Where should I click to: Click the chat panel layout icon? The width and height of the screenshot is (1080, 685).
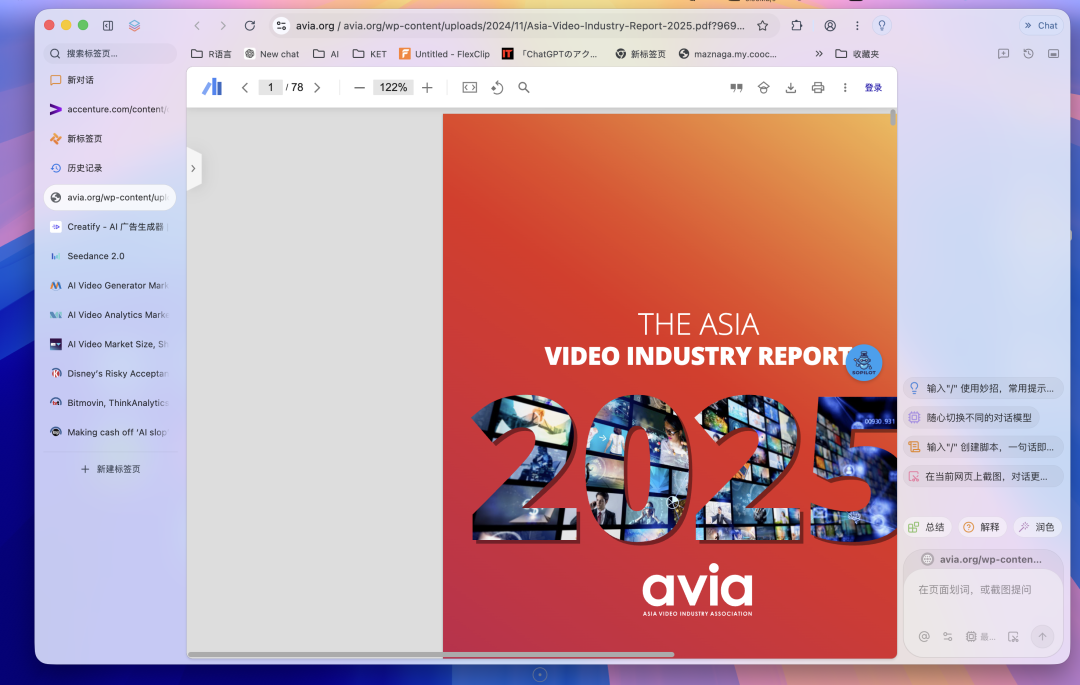click(1053, 54)
